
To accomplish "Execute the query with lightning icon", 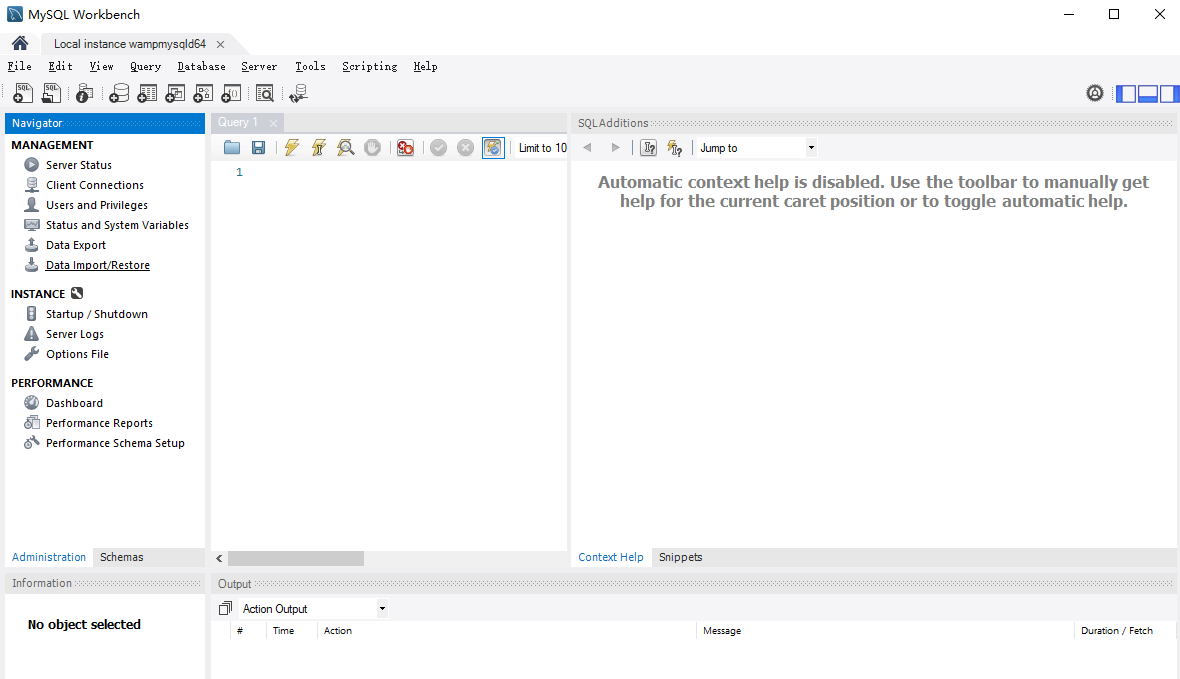I will click(292, 148).
